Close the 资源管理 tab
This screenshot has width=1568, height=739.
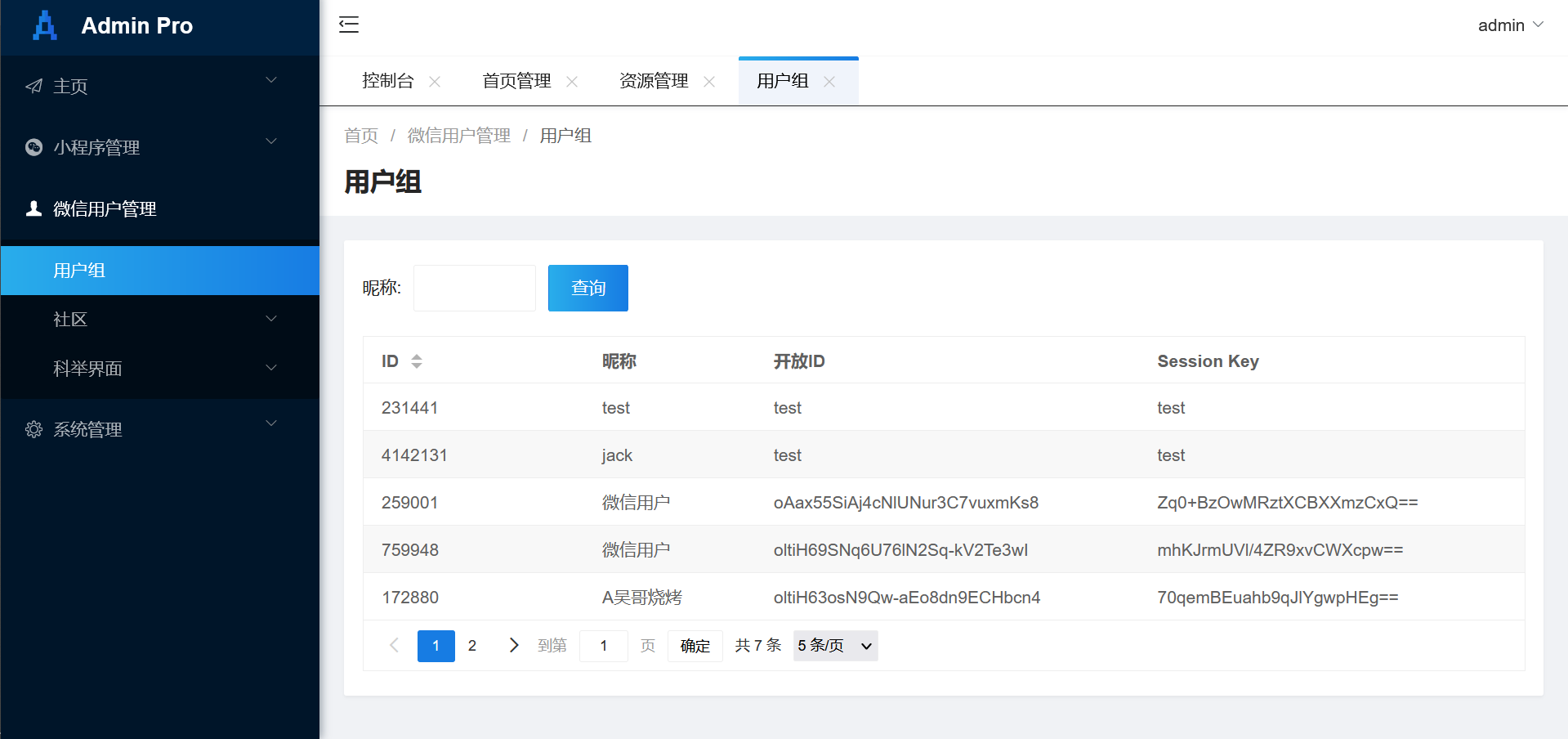click(x=709, y=81)
